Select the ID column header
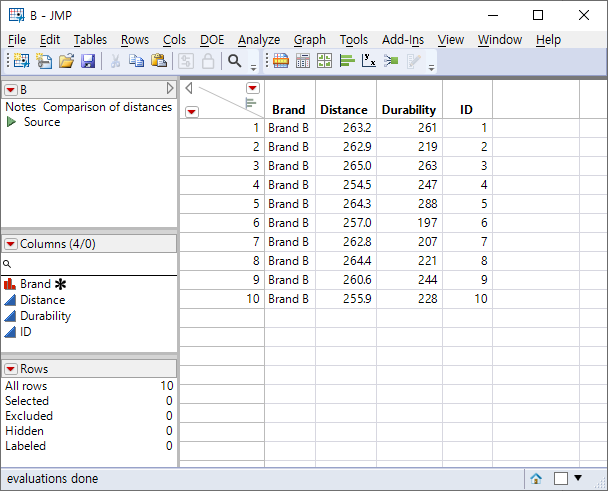This screenshot has height=491, width=608. tap(467, 99)
